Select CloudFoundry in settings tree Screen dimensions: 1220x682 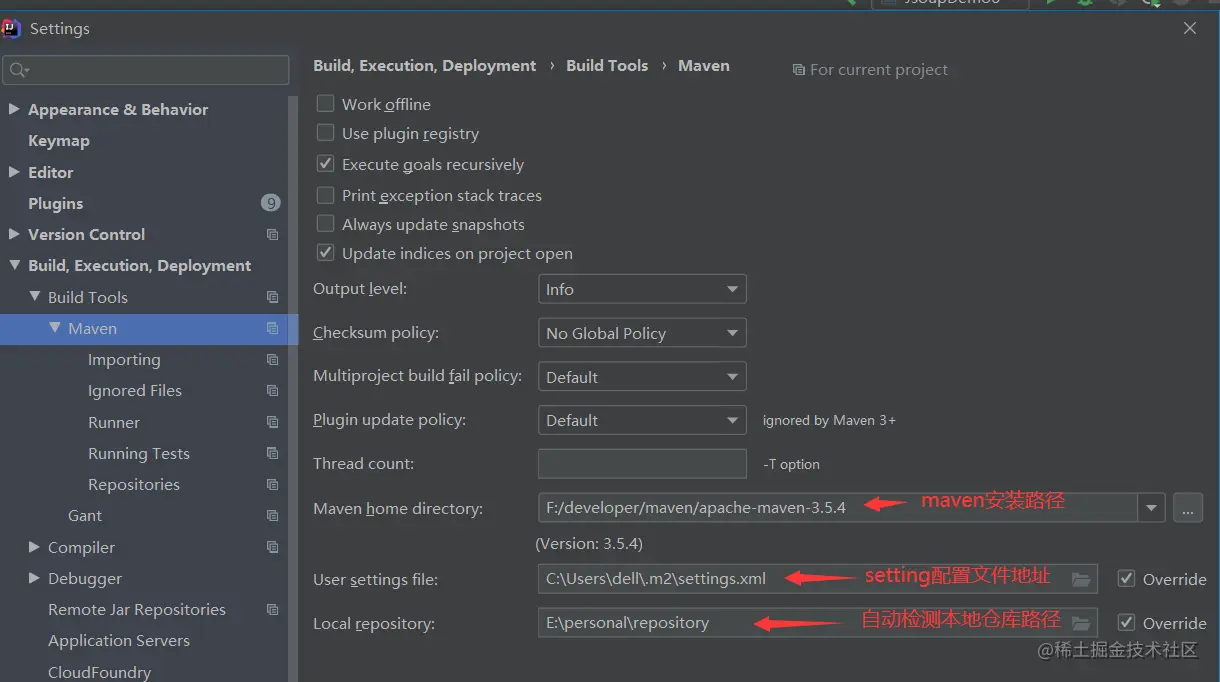pos(100,672)
